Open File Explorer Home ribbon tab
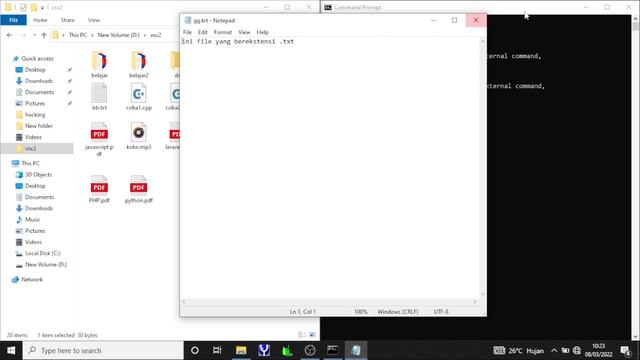The width and height of the screenshot is (640, 360). [40, 20]
